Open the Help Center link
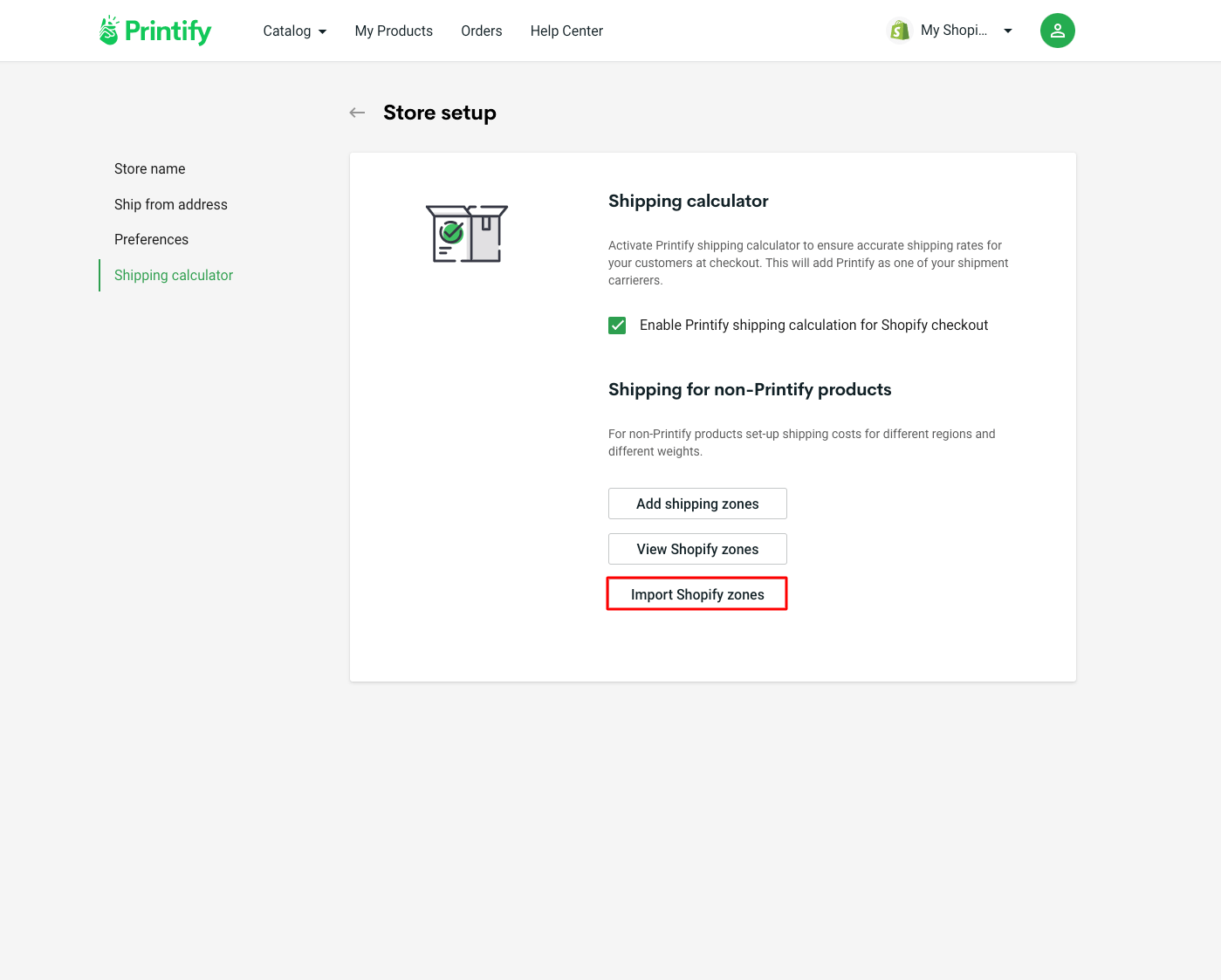This screenshot has height=980, width=1221. [566, 31]
